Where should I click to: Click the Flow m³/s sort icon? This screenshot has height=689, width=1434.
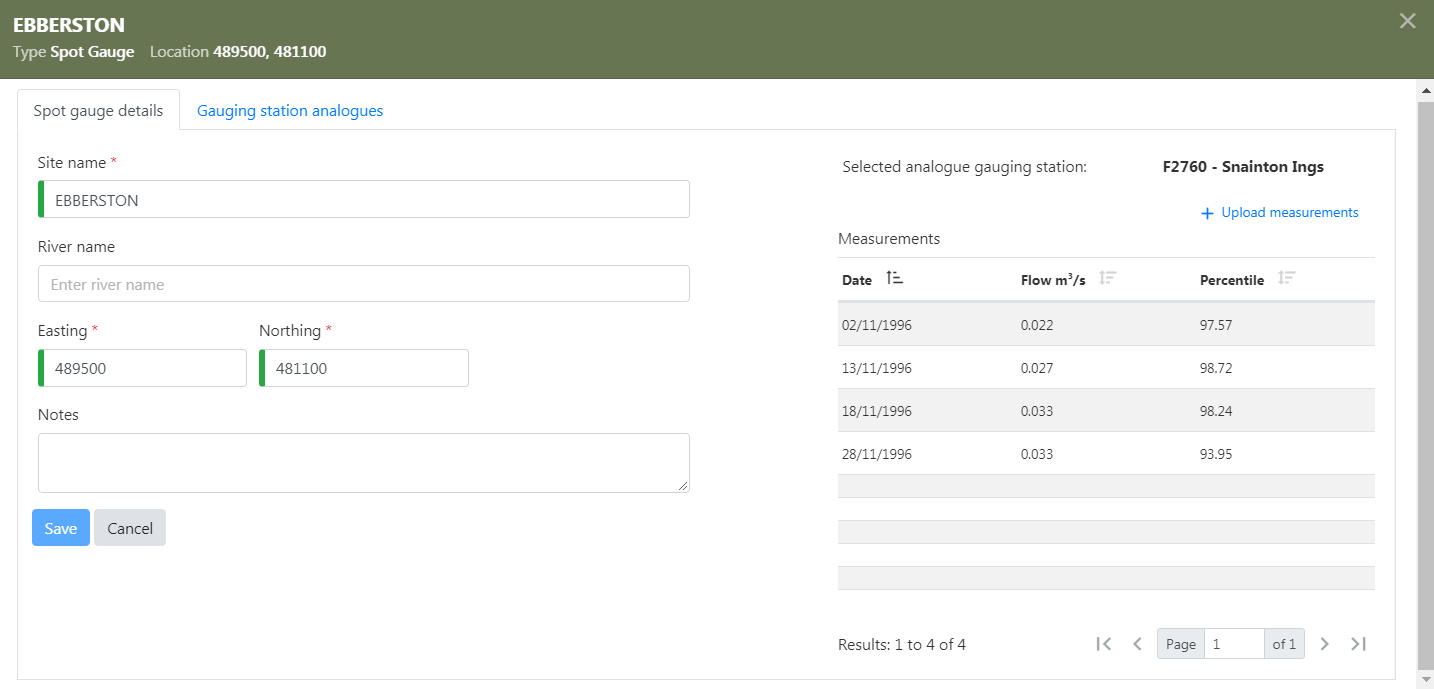tap(1107, 279)
